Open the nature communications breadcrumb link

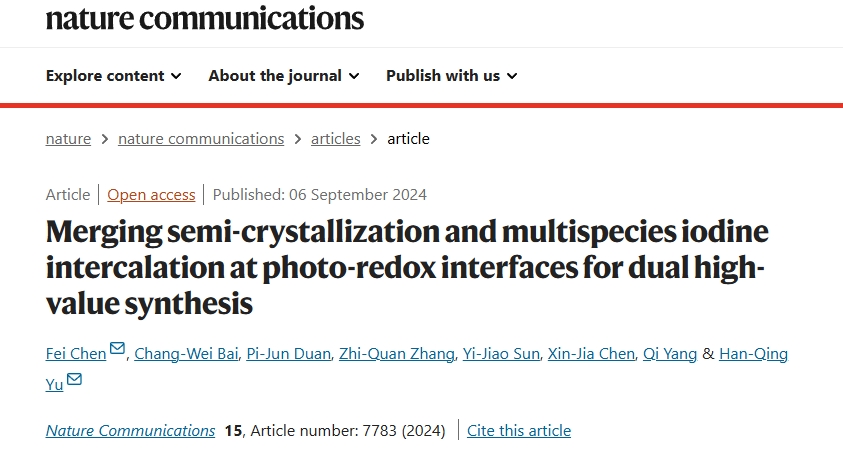pyautogui.click(x=201, y=139)
